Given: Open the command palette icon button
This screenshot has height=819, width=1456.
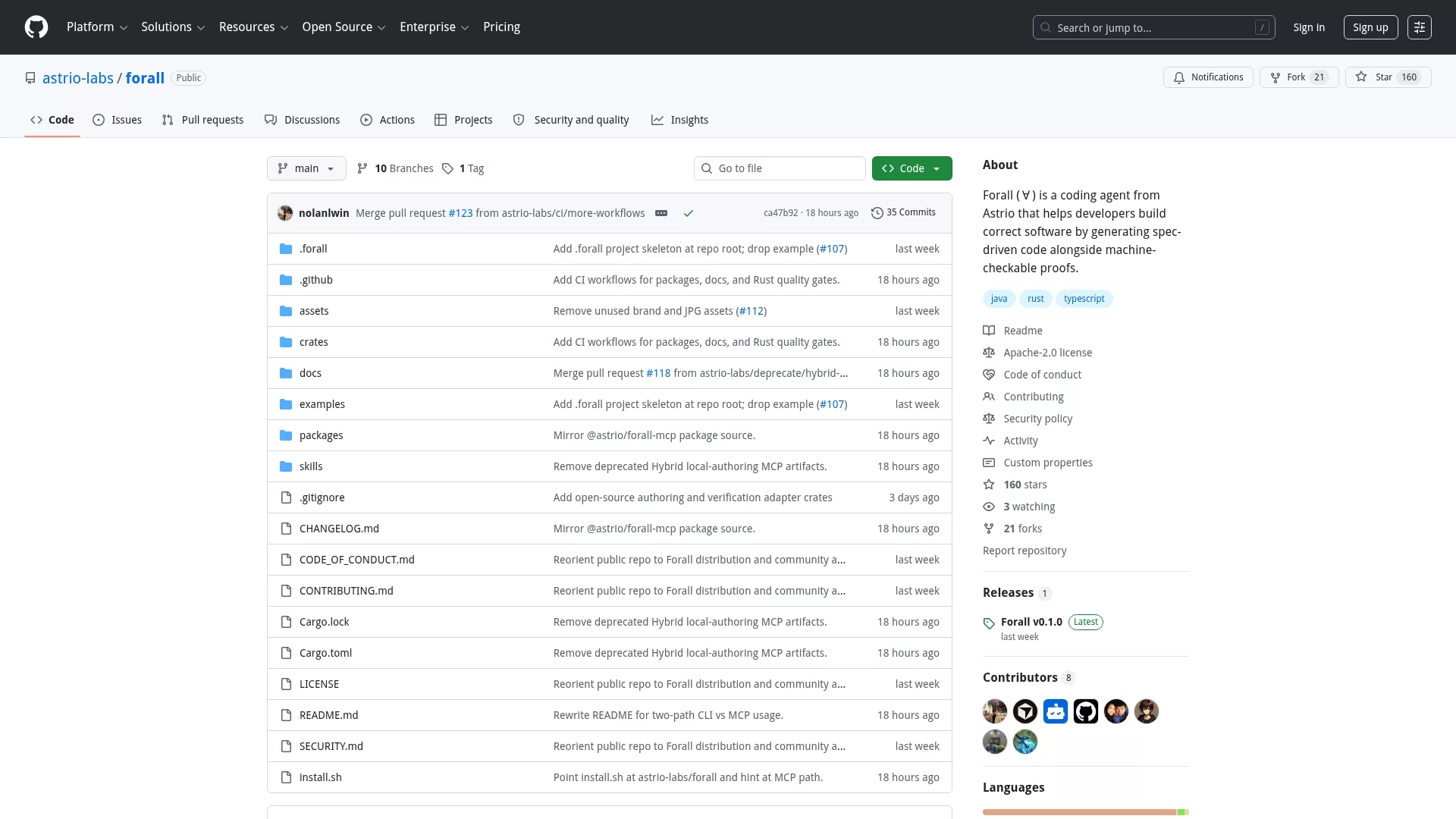Looking at the screenshot, I should [x=1420, y=27].
